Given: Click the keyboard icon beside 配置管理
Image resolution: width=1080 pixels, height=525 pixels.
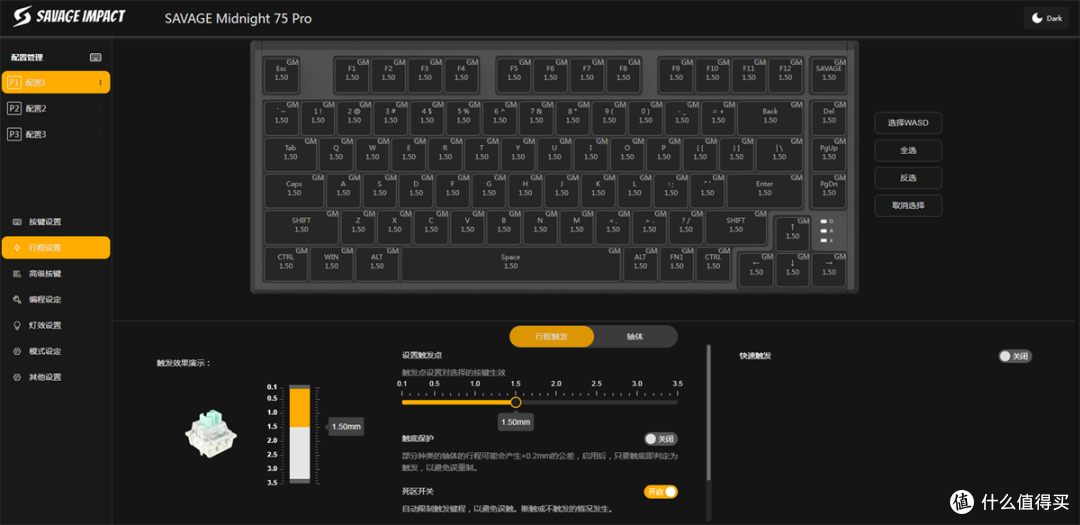Looking at the screenshot, I should pyautogui.click(x=96, y=57).
